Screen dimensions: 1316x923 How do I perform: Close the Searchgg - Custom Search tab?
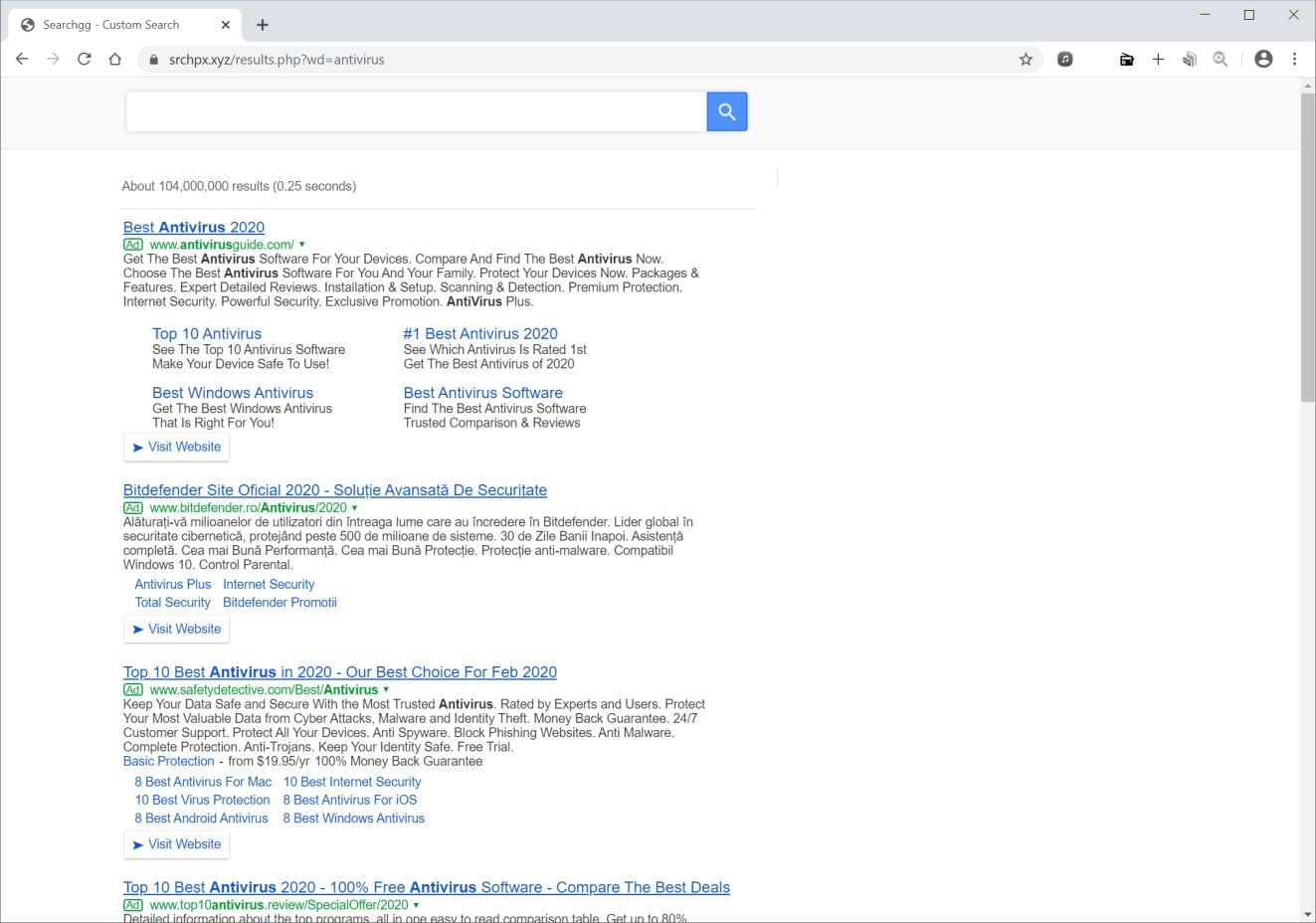tap(226, 25)
